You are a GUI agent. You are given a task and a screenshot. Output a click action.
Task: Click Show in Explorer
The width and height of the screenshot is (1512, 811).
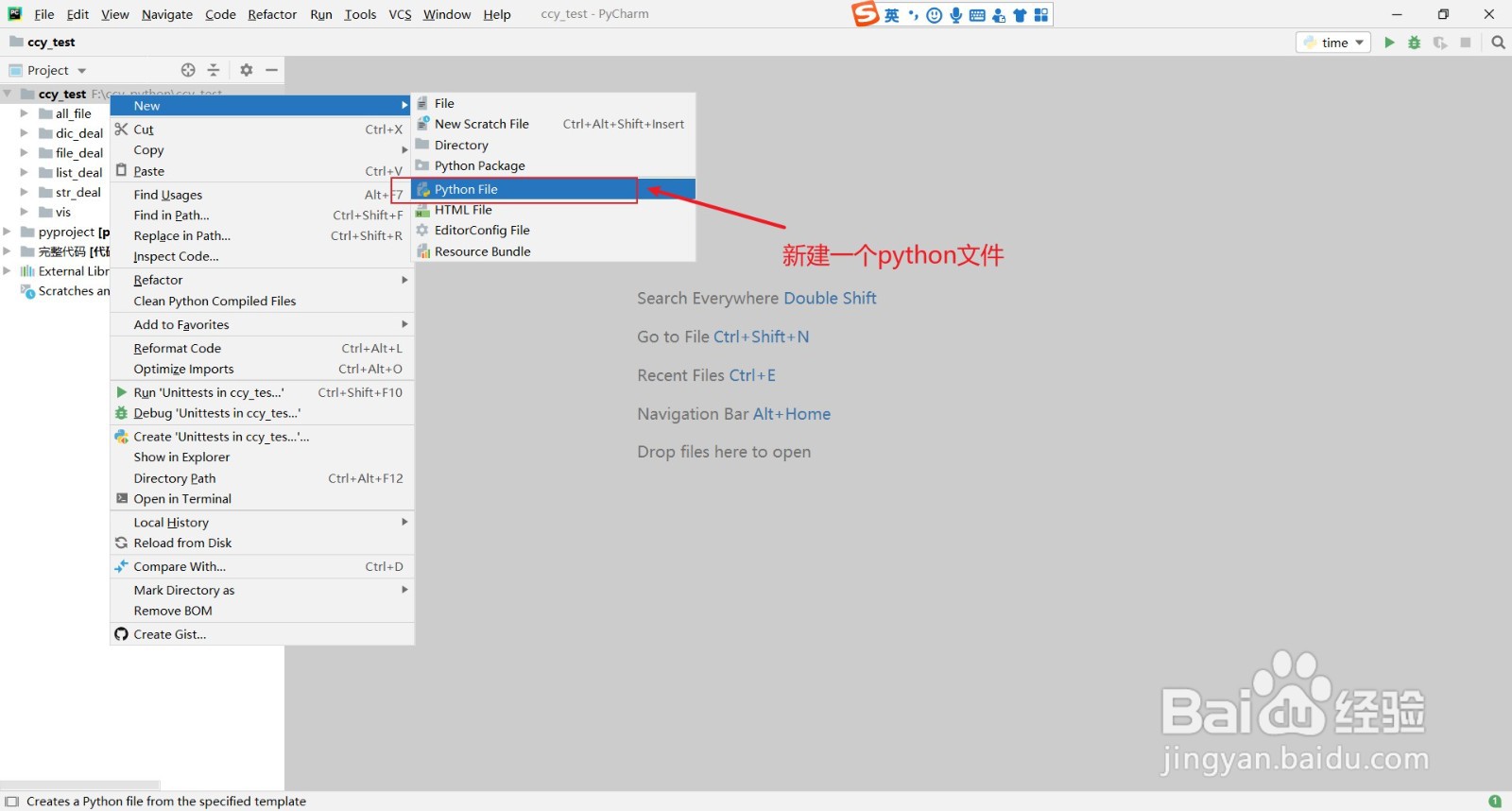click(262, 457)
